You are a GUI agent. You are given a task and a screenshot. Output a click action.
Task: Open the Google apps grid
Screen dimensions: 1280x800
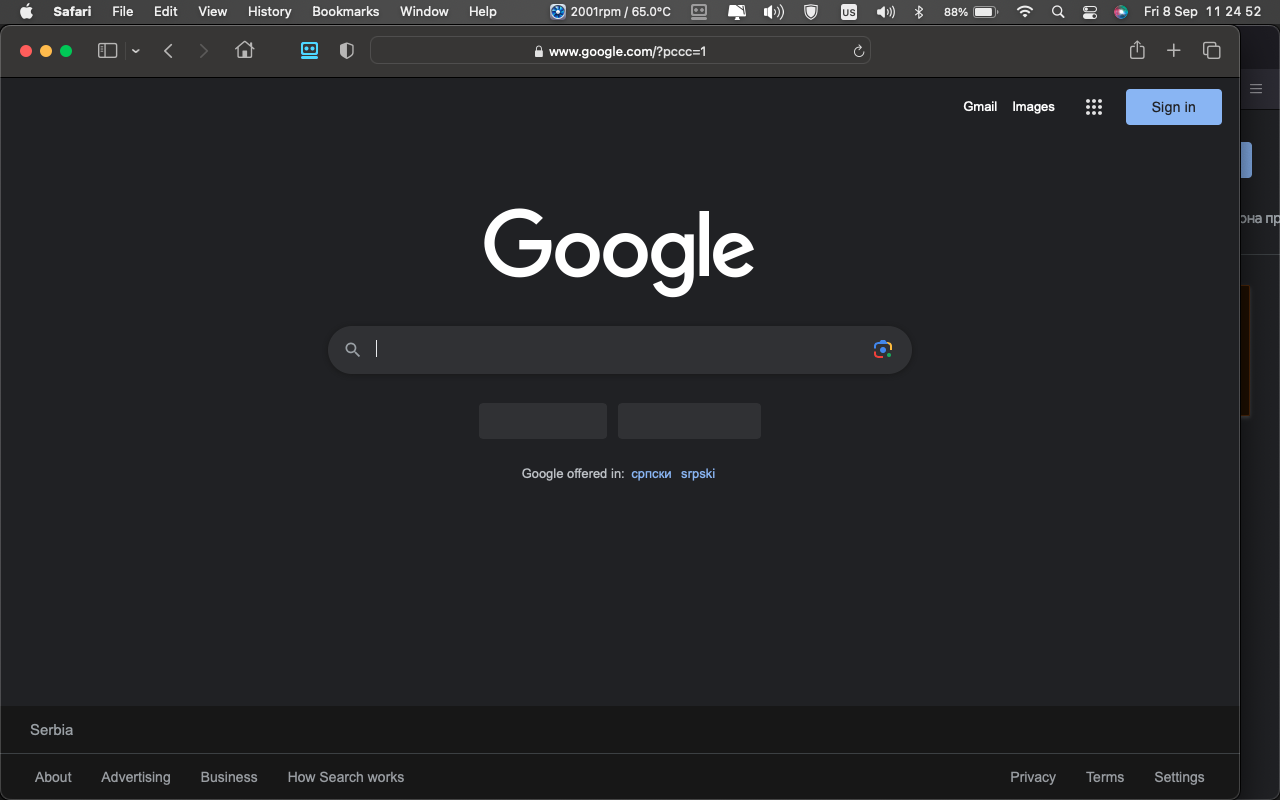click(x=1094, y=107)
